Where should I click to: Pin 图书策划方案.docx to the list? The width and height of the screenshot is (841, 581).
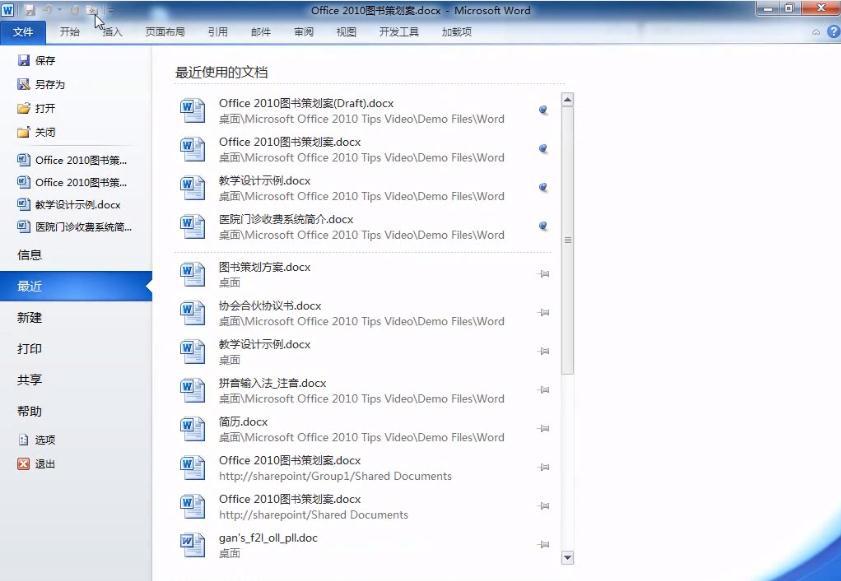(x=543, y=274)
